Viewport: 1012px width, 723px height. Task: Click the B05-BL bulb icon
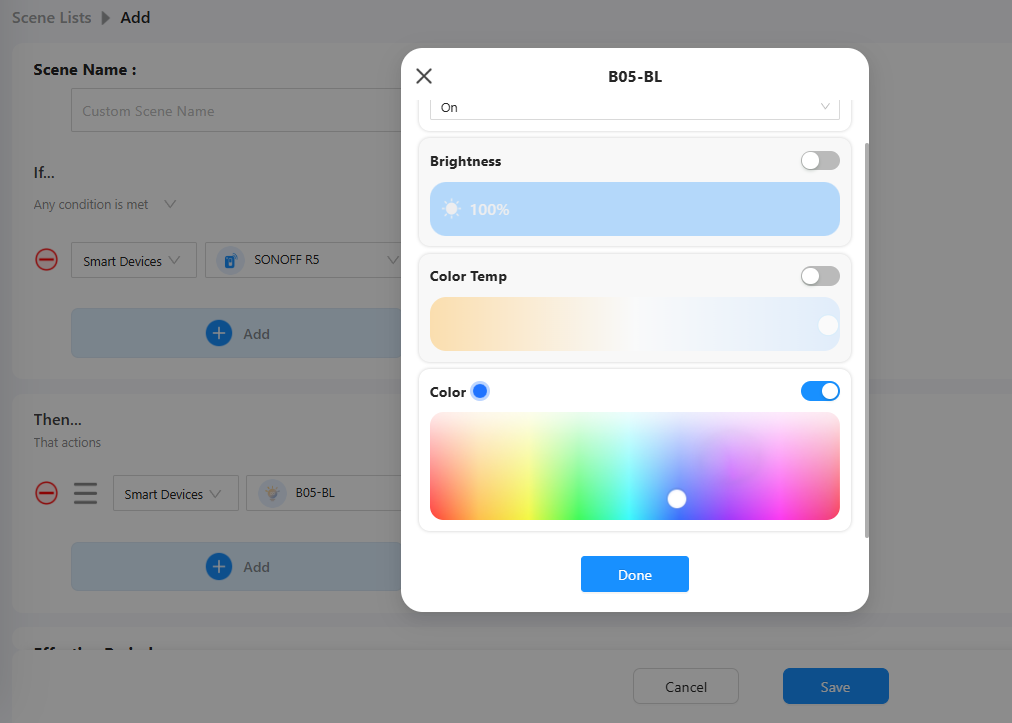point(272,493)
